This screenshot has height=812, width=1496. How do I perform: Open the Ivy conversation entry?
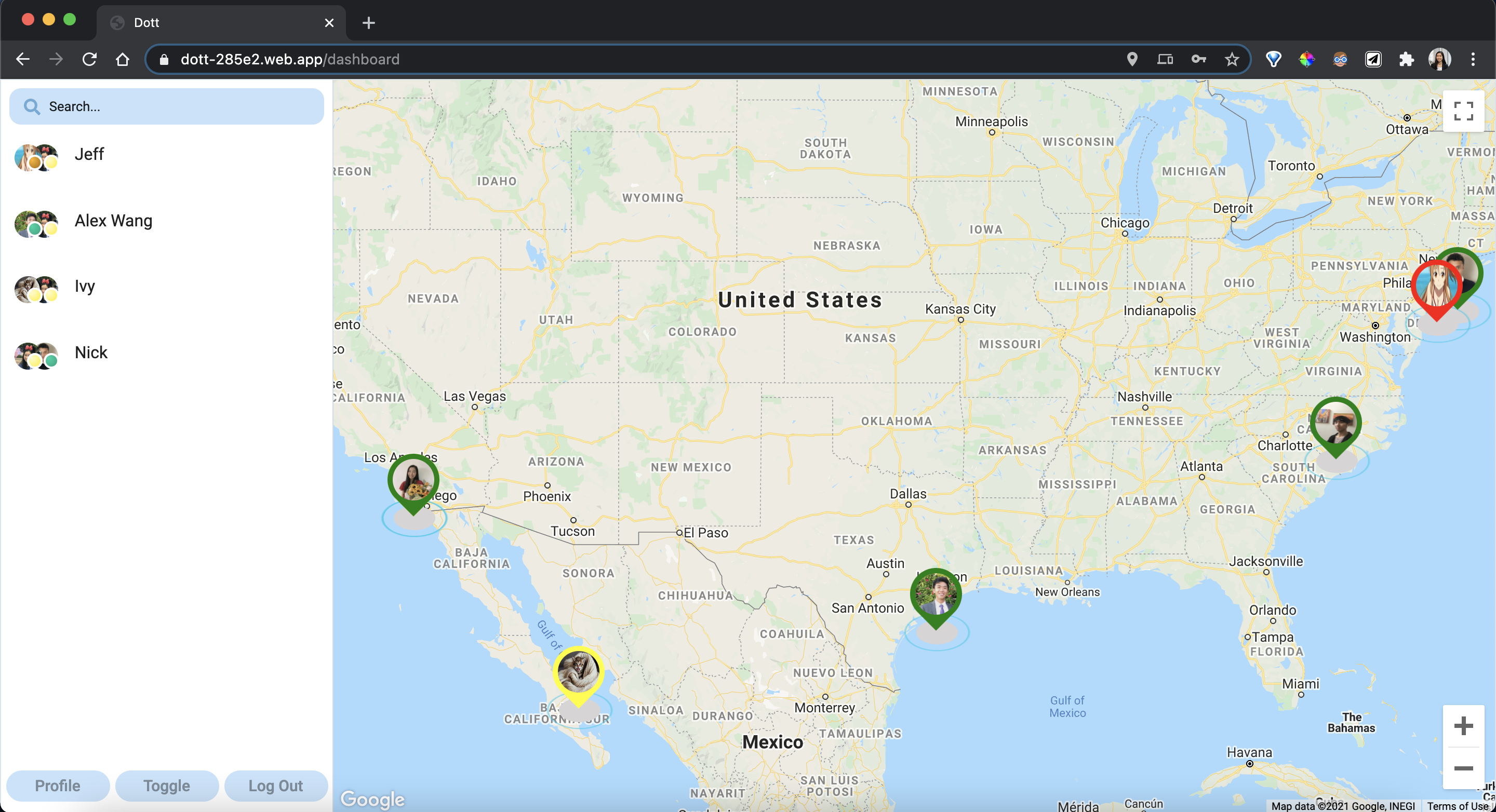click(85, 287)
